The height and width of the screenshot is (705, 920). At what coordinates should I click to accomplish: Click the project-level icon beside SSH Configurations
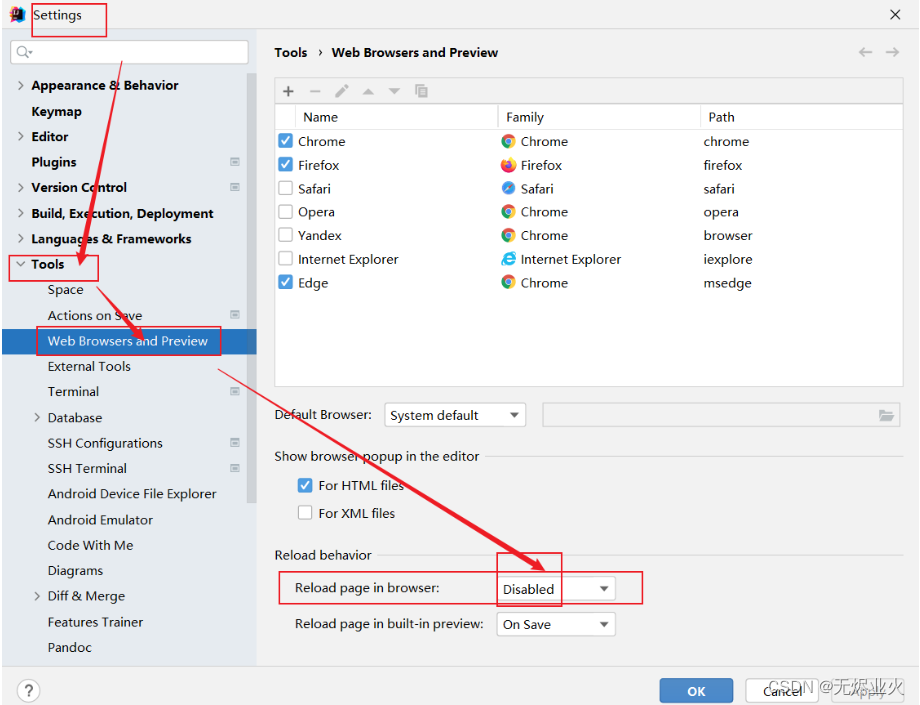235,443
